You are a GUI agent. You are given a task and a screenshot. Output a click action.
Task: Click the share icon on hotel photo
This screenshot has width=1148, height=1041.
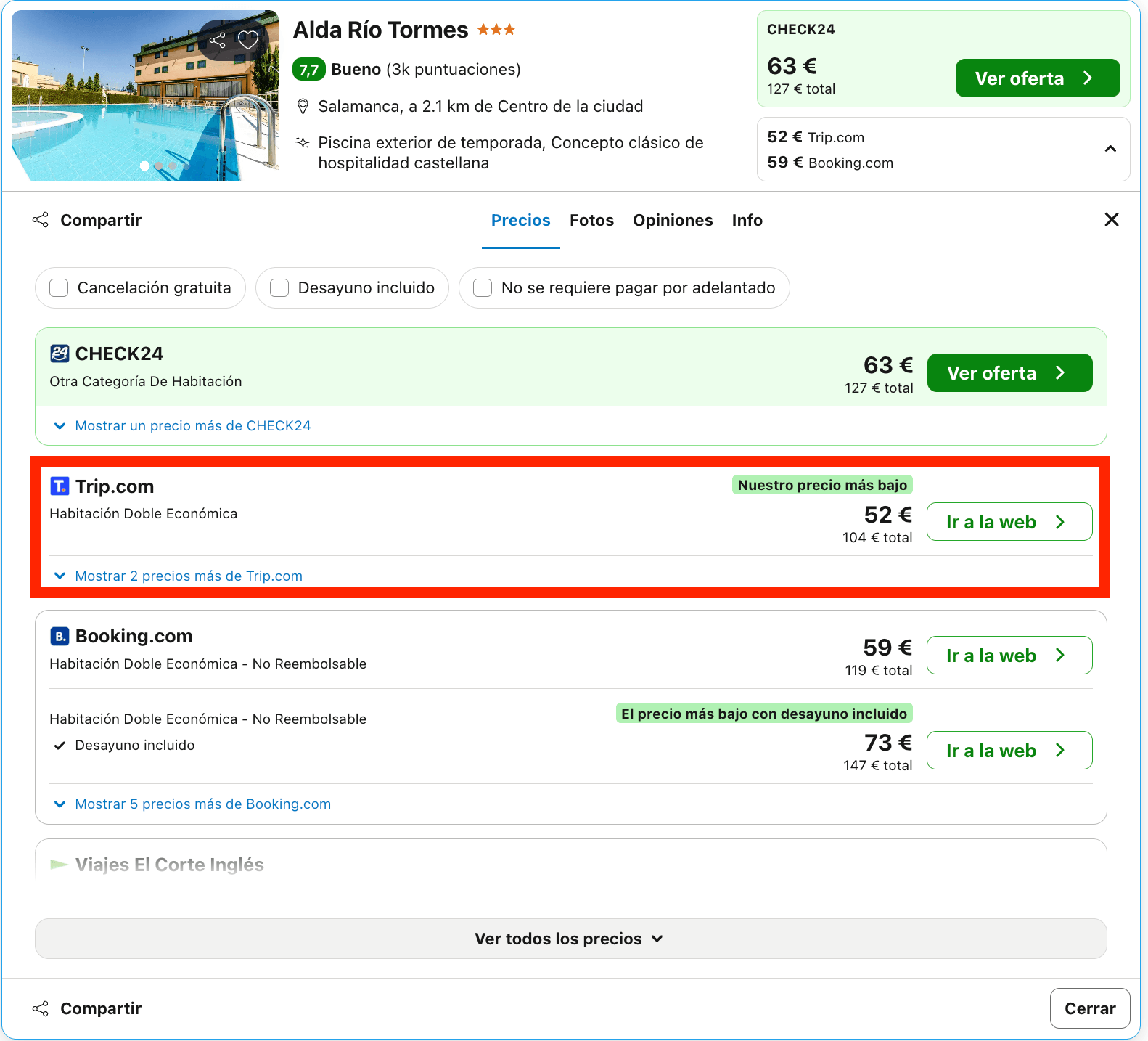click(218, 40)
